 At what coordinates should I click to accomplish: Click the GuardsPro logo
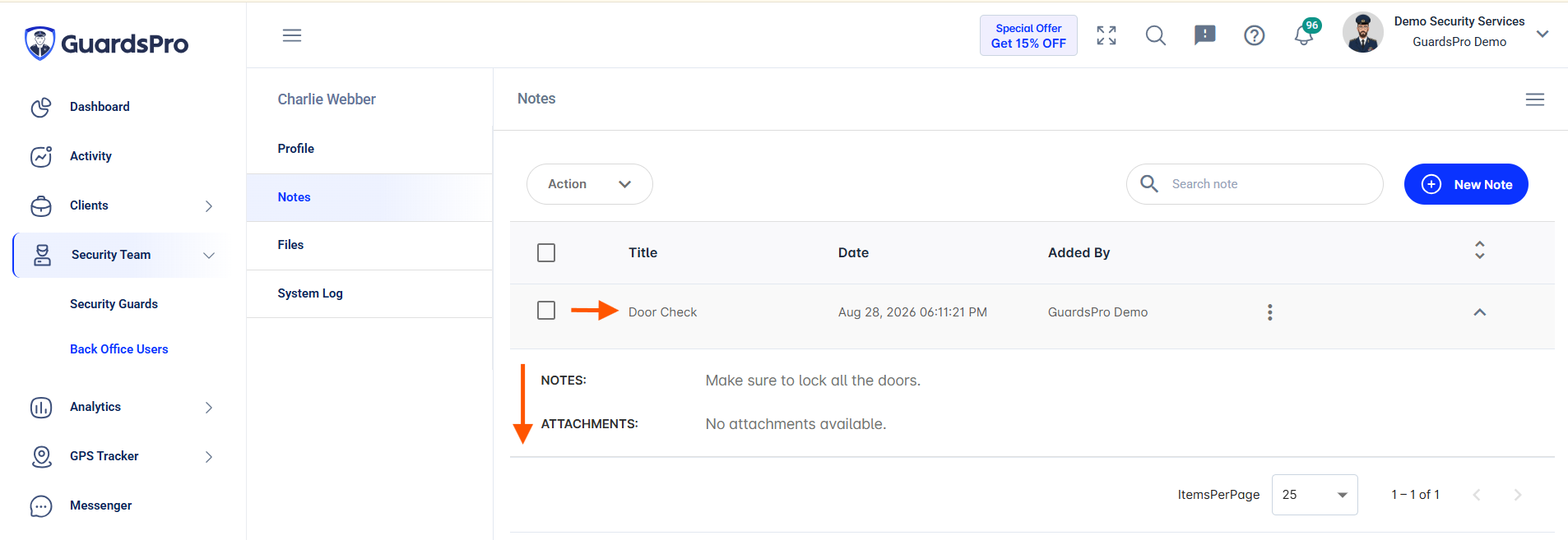[x=106, y=43]
